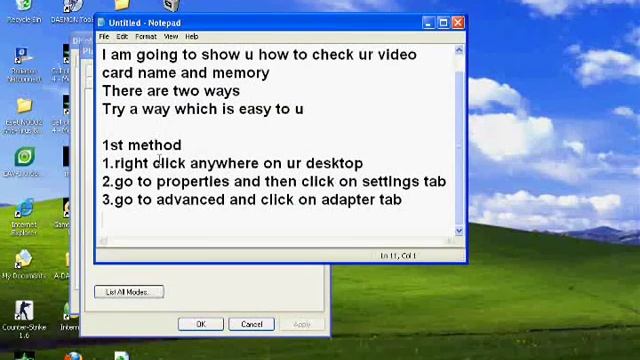Click the first line 'I am going to show u'
This screenshot has height=360, width=640.
259,55
